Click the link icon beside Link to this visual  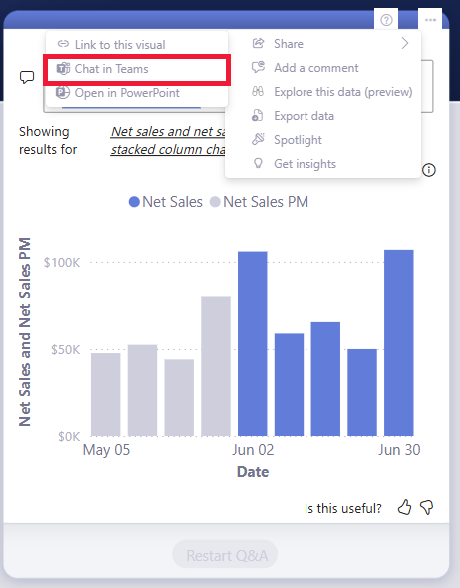[x=63, y=44]
